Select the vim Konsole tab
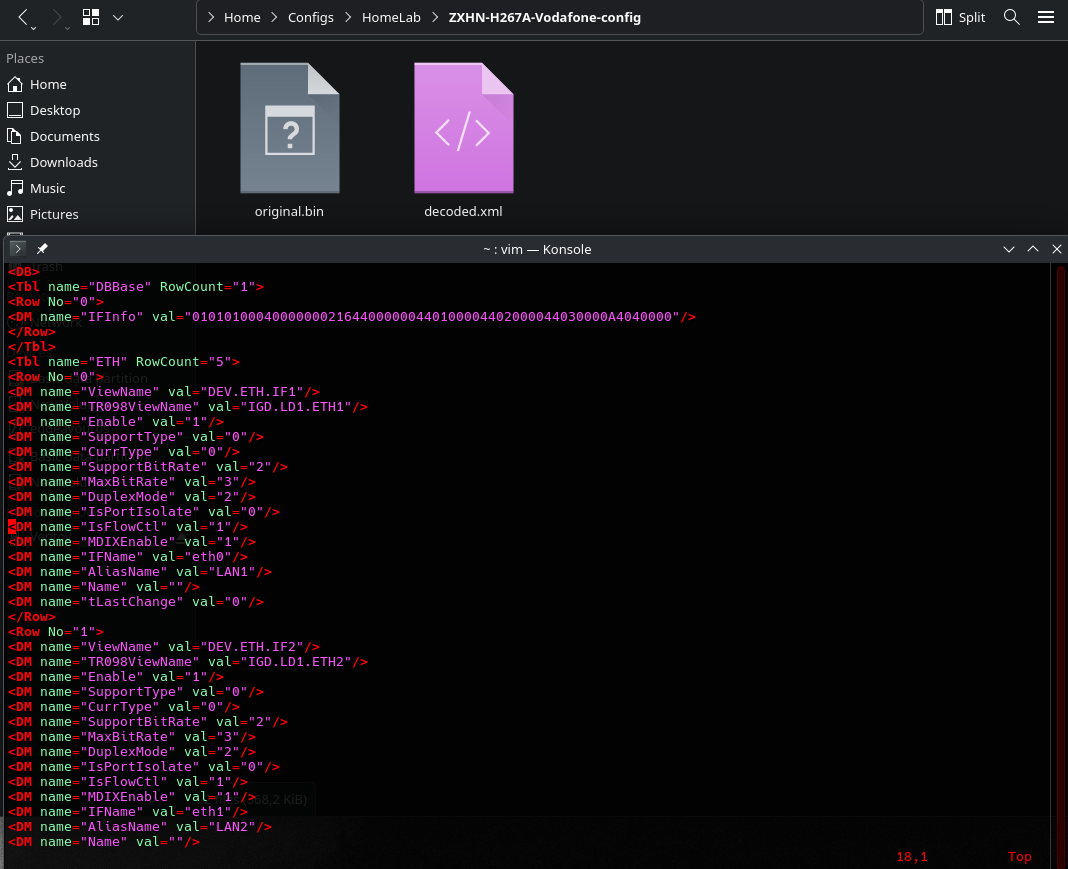This screenshot has width=1068, height=869. pos(537,249)
